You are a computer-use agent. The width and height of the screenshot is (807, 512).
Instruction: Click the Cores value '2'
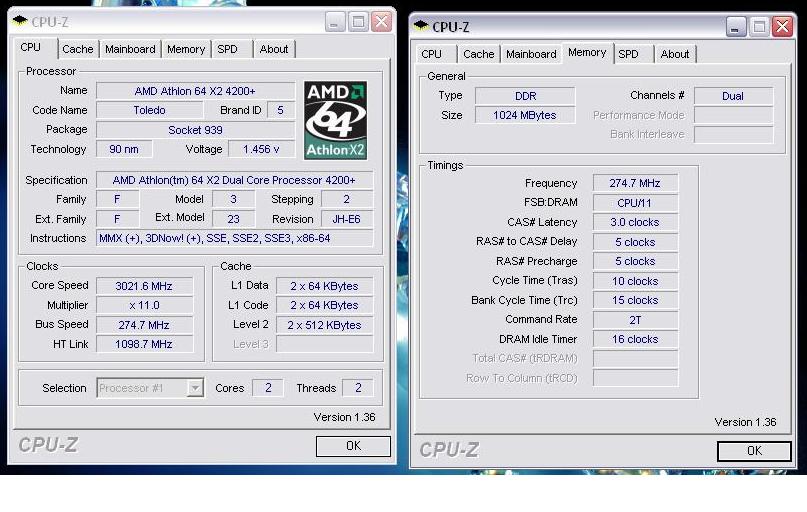click(x=268, y=388)
